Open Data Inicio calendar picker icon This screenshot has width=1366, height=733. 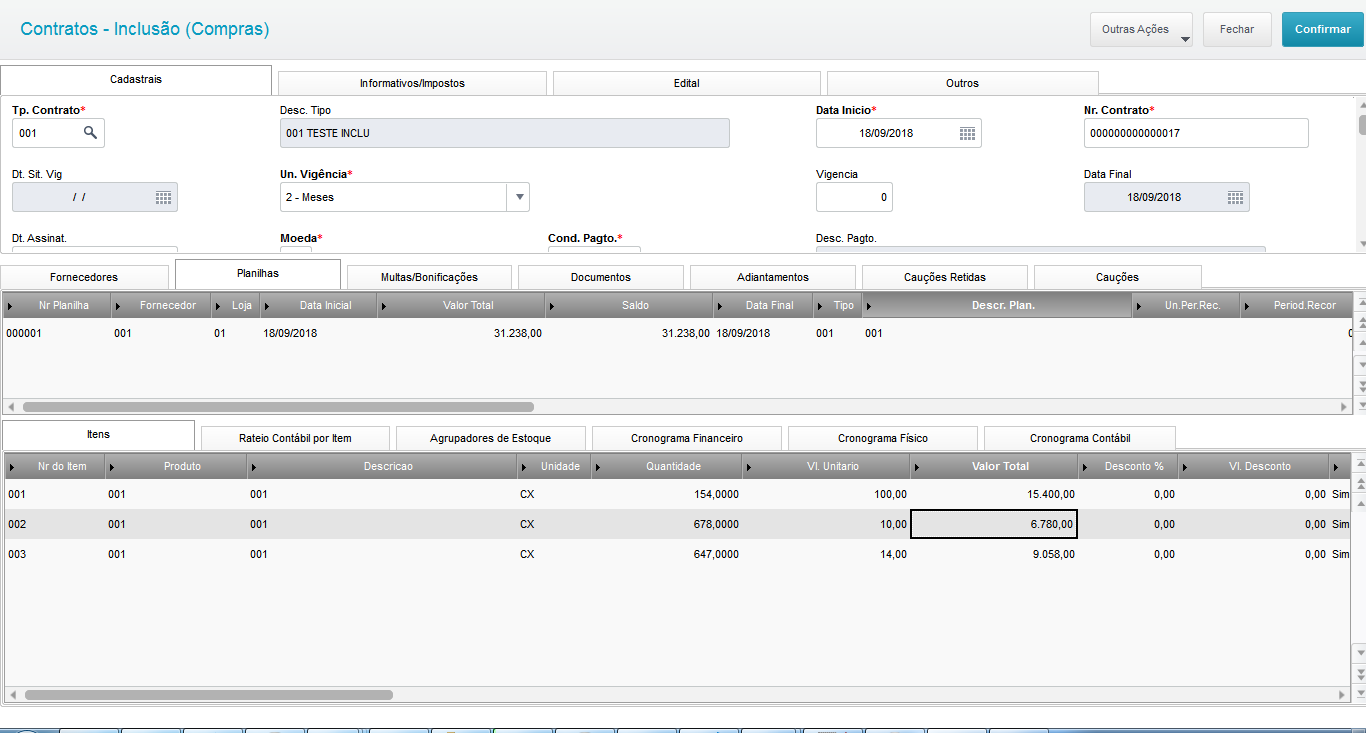click(967, 133)
